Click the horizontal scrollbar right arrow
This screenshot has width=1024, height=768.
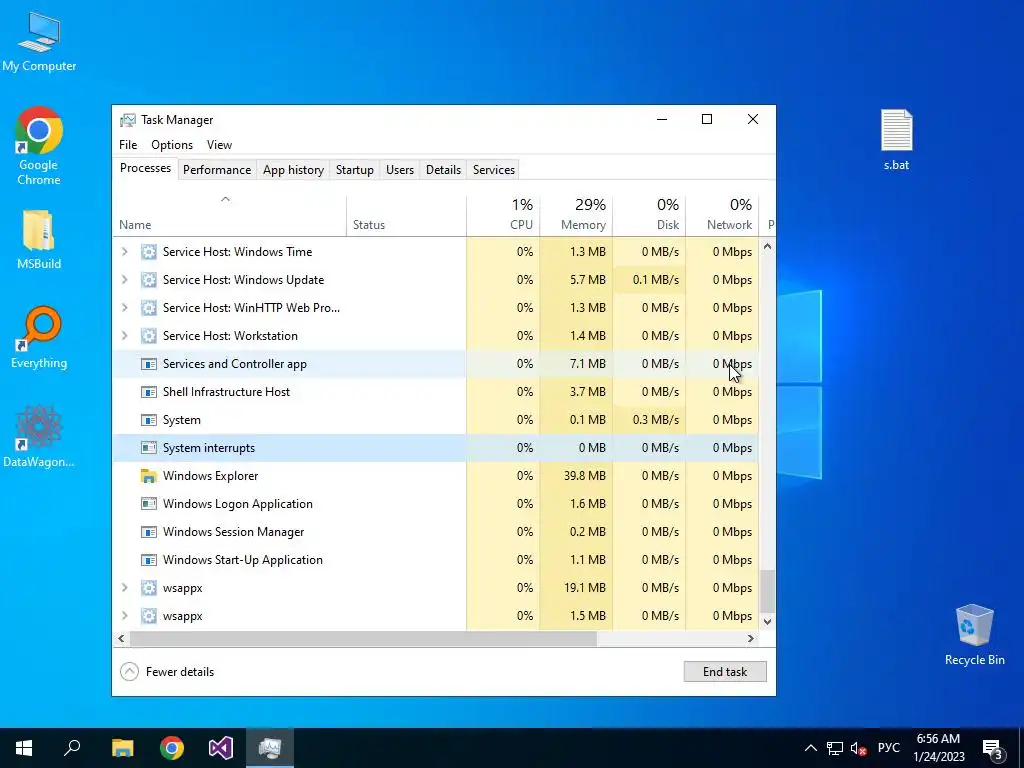751,639
